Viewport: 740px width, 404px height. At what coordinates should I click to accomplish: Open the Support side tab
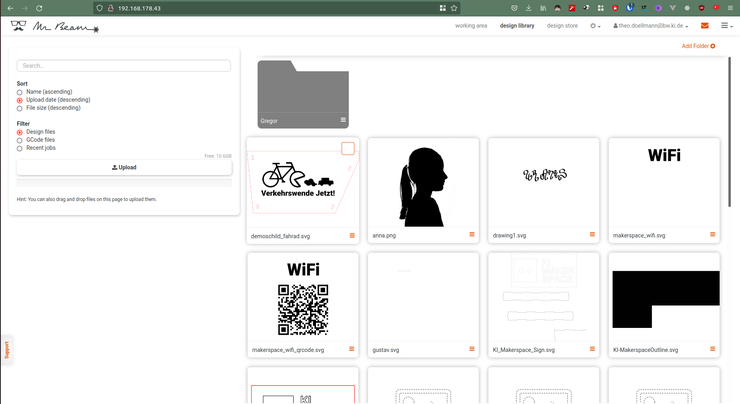(x=7, y=350)
